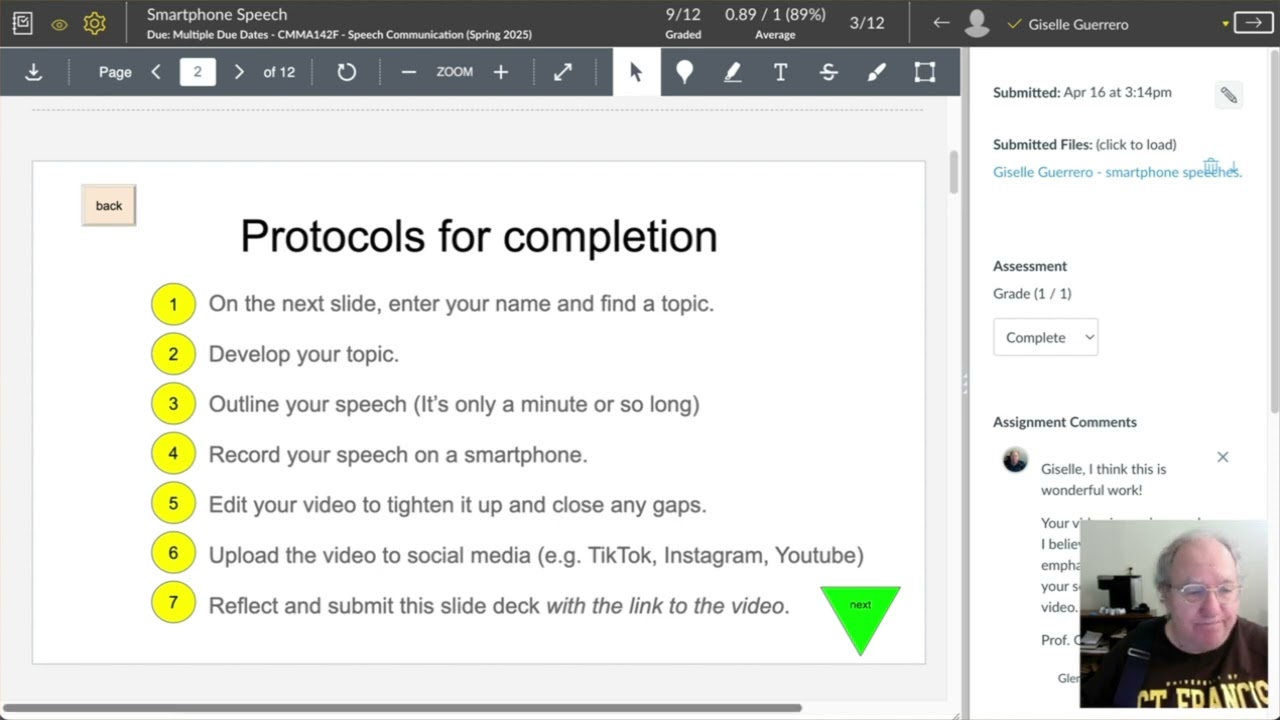Click the back button on slide
The height and width of the screenshot is (720, 1280).
[x=108, y=206]
